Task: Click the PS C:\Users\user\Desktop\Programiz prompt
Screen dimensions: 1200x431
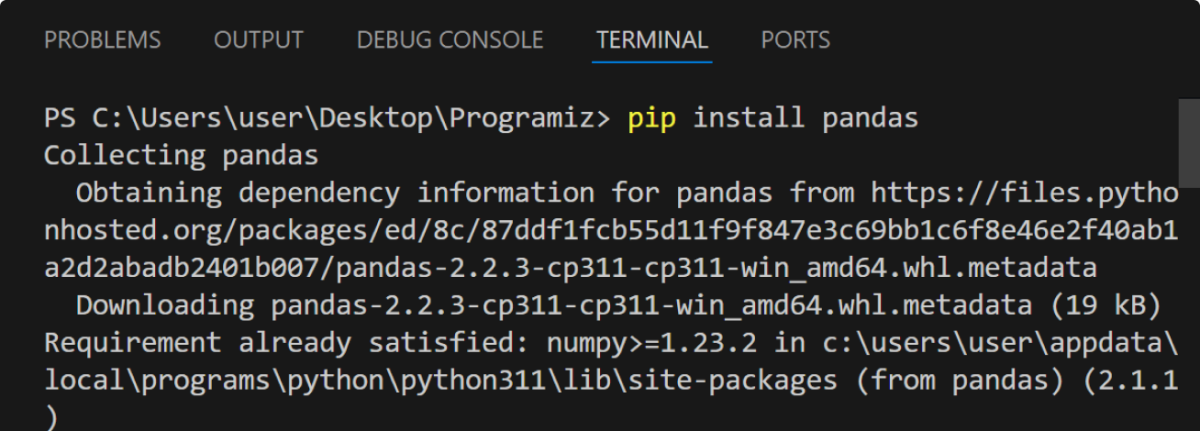Action: 326,118
